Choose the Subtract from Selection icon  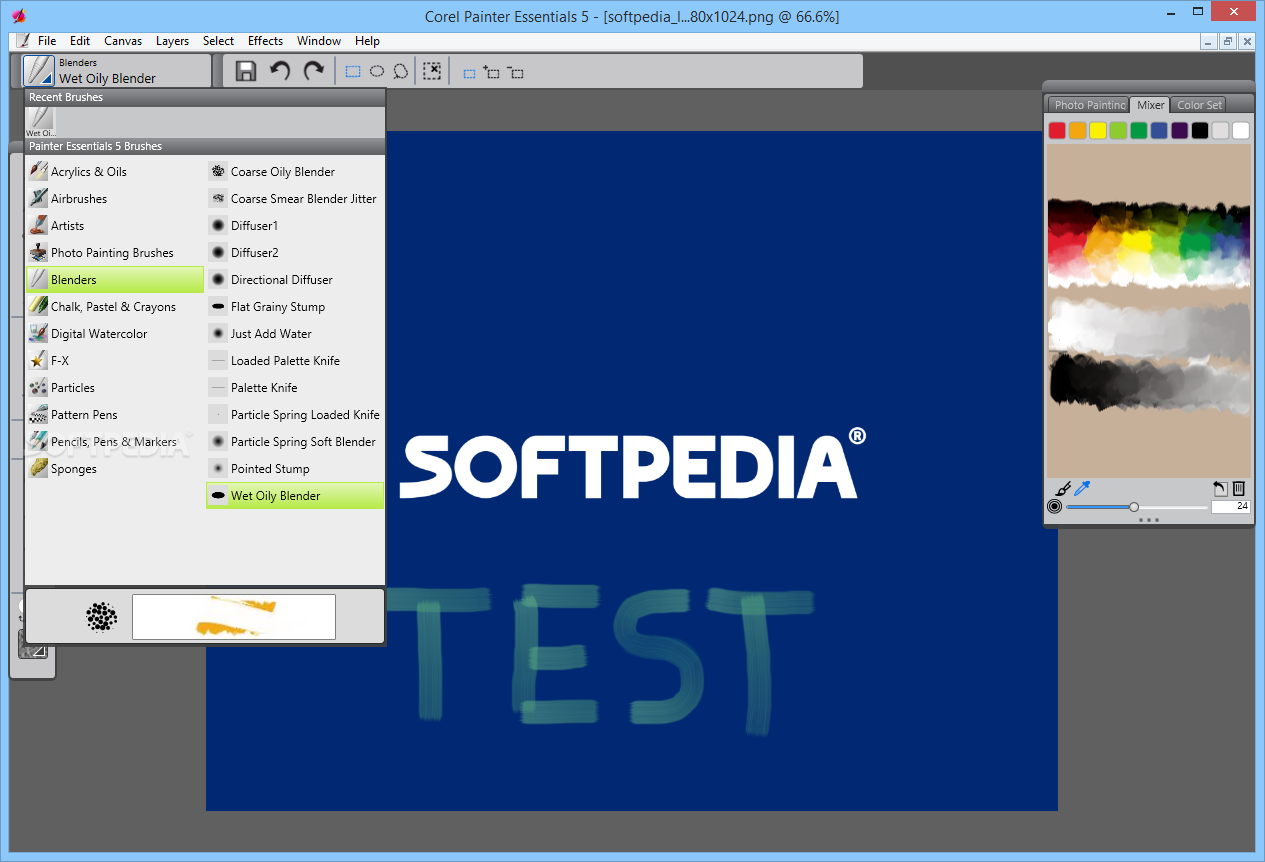click(x=516, y=72)
